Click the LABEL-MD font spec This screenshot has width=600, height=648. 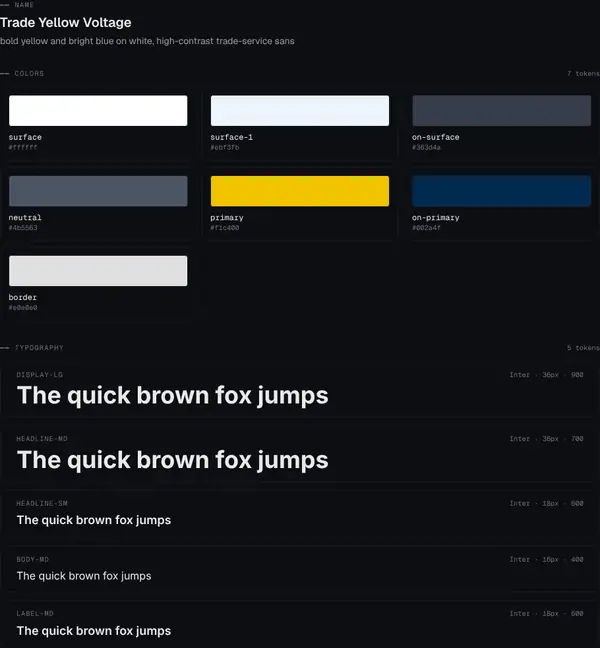[x=546, y=614]
